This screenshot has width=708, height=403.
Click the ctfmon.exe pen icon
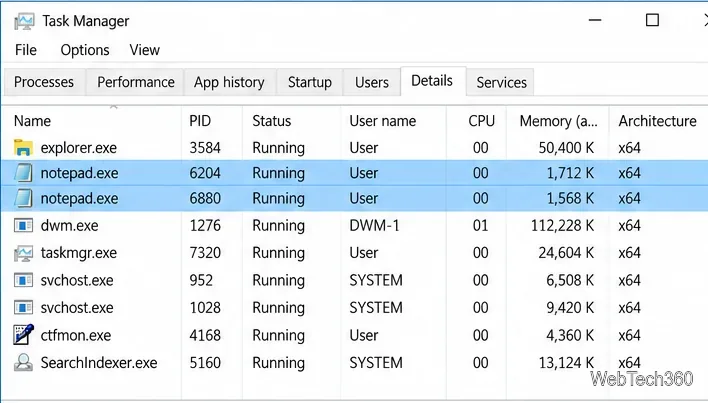point(23,335)
